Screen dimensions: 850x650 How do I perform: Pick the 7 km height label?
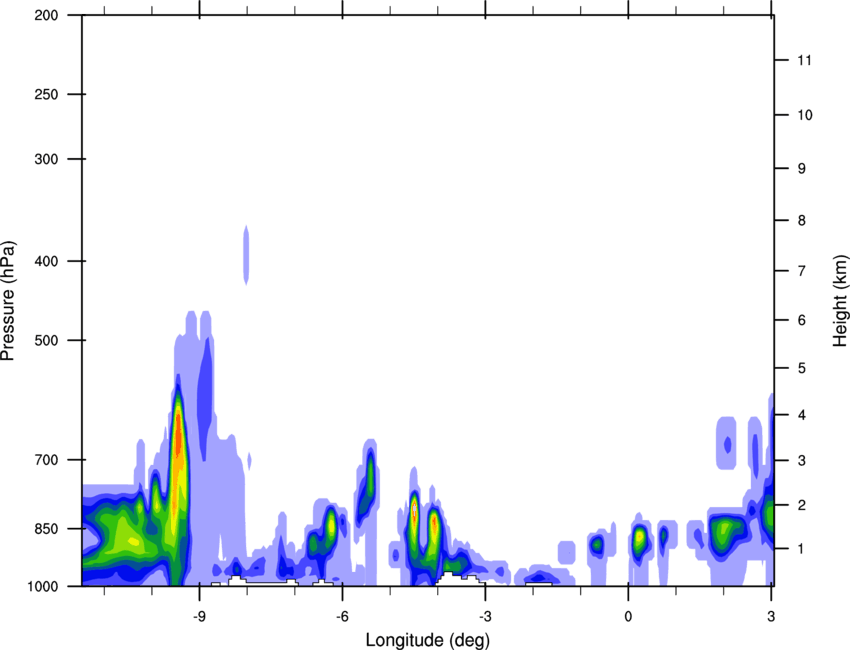(802, 271)
